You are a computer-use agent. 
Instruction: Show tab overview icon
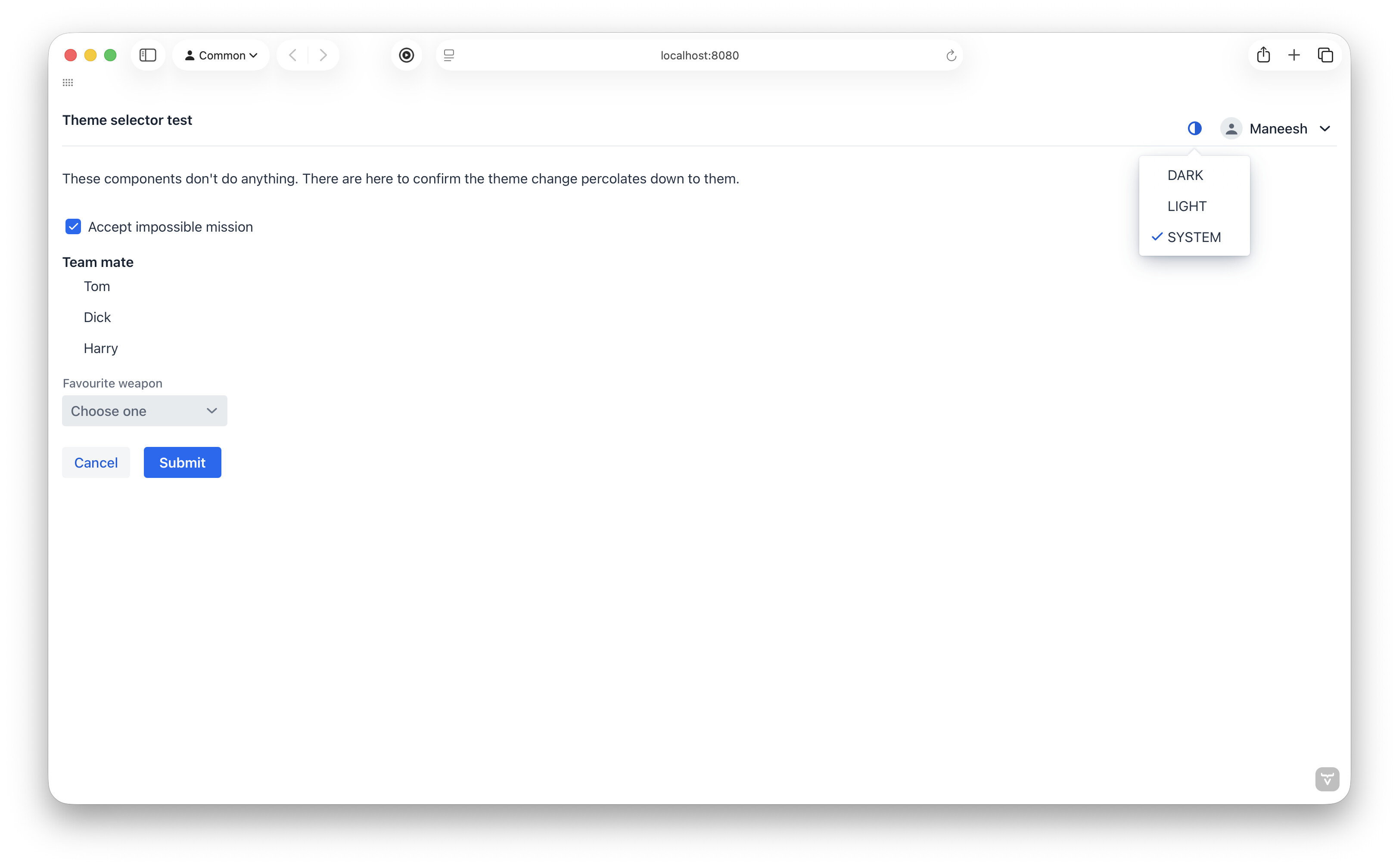1325,55
